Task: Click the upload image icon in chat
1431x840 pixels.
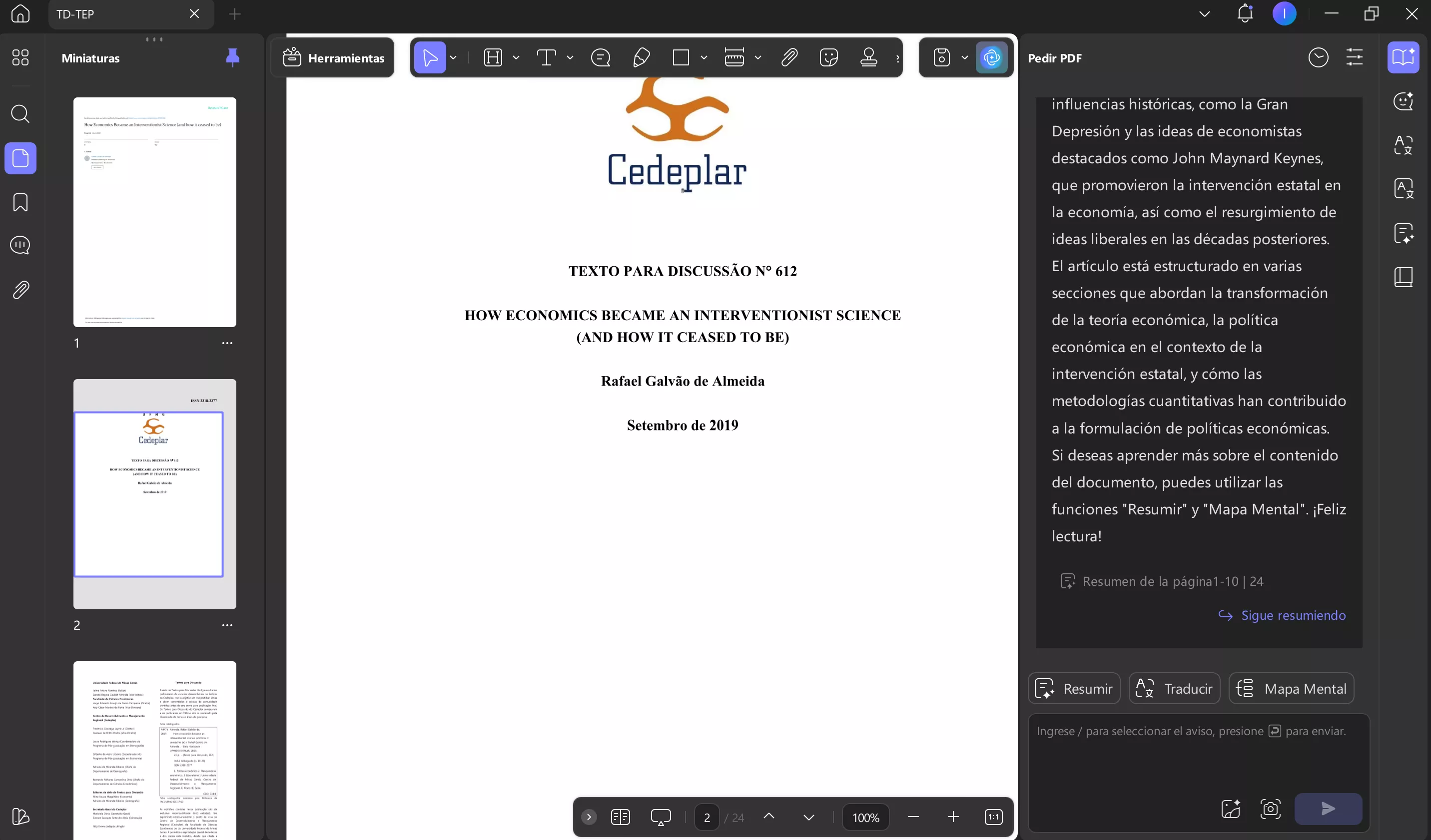Action: (x=1231, y=809)
